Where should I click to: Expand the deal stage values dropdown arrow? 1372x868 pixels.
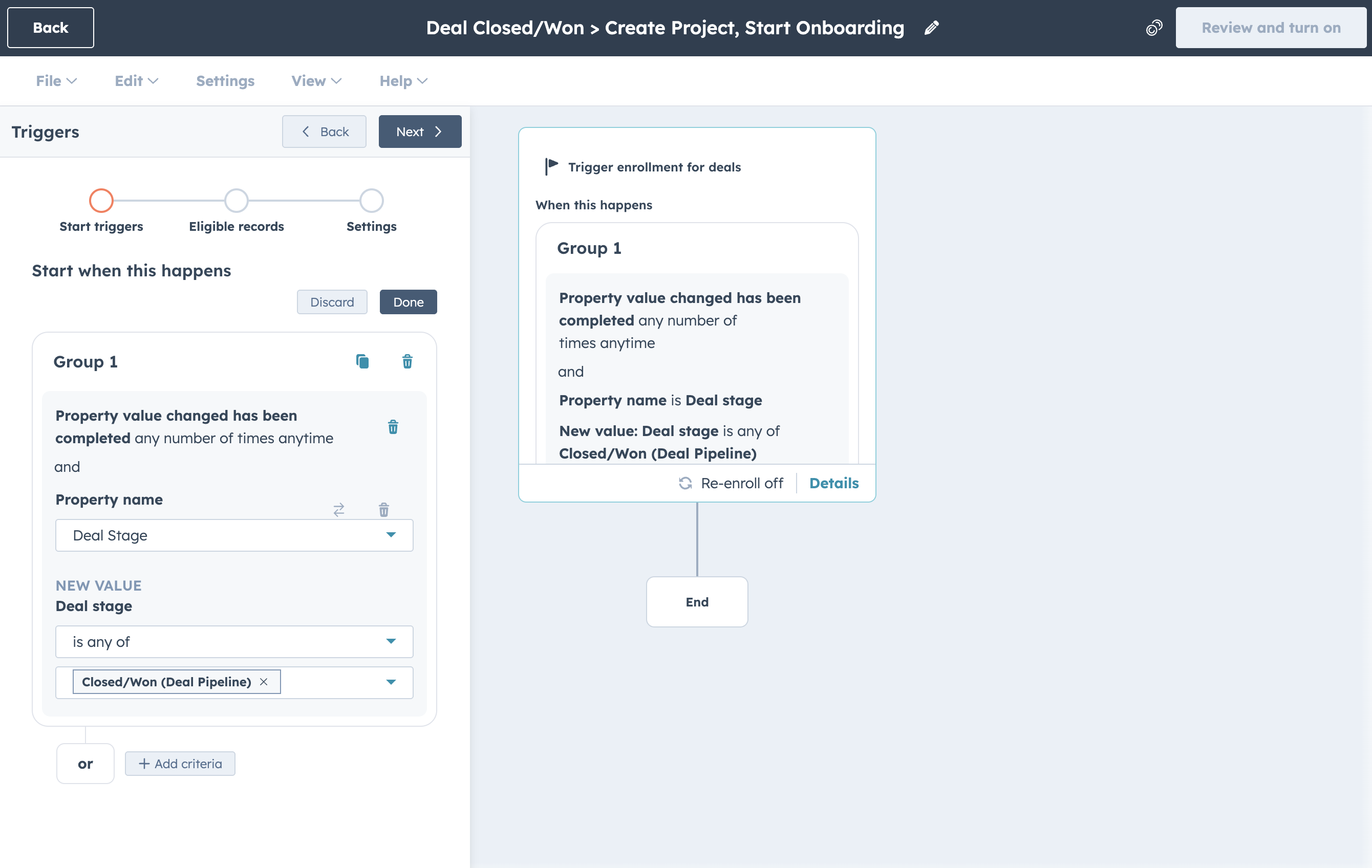pyautogui.click(x=391, y=682)
